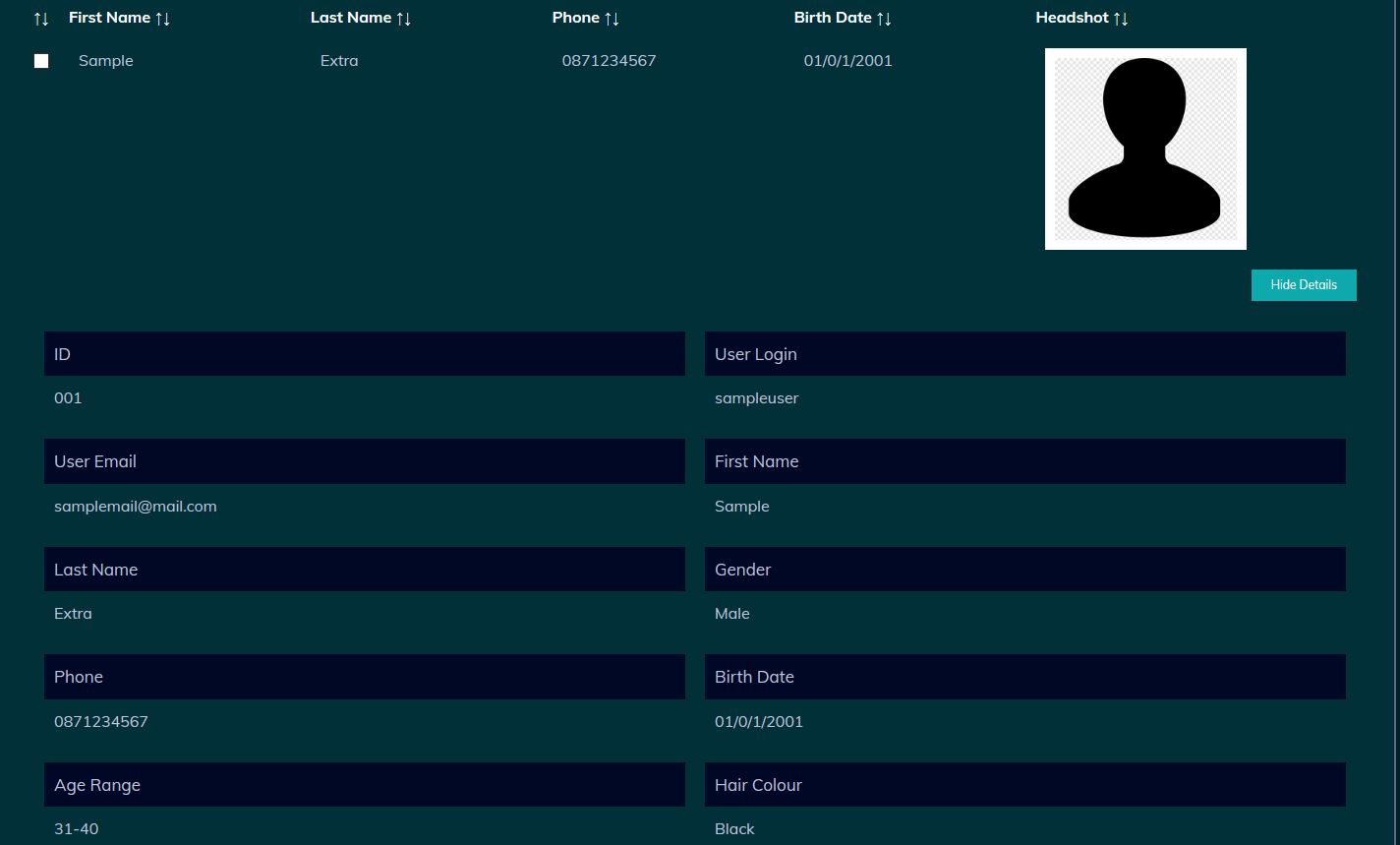
Task: Click the 01/0/1/2001 date in the table row
Action: pos(847,61)
